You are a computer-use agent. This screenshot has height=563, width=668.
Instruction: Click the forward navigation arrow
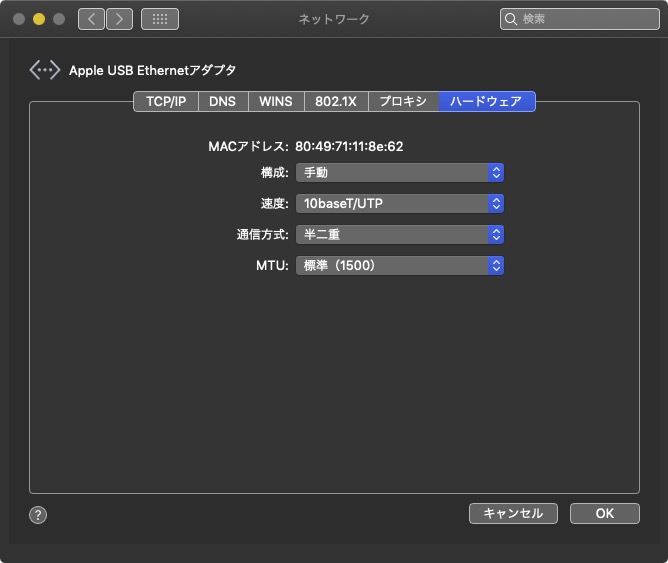(119, 19)
